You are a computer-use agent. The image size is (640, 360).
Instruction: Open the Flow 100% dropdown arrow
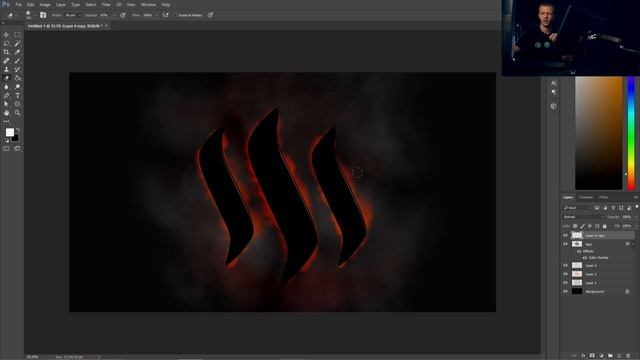157,15
